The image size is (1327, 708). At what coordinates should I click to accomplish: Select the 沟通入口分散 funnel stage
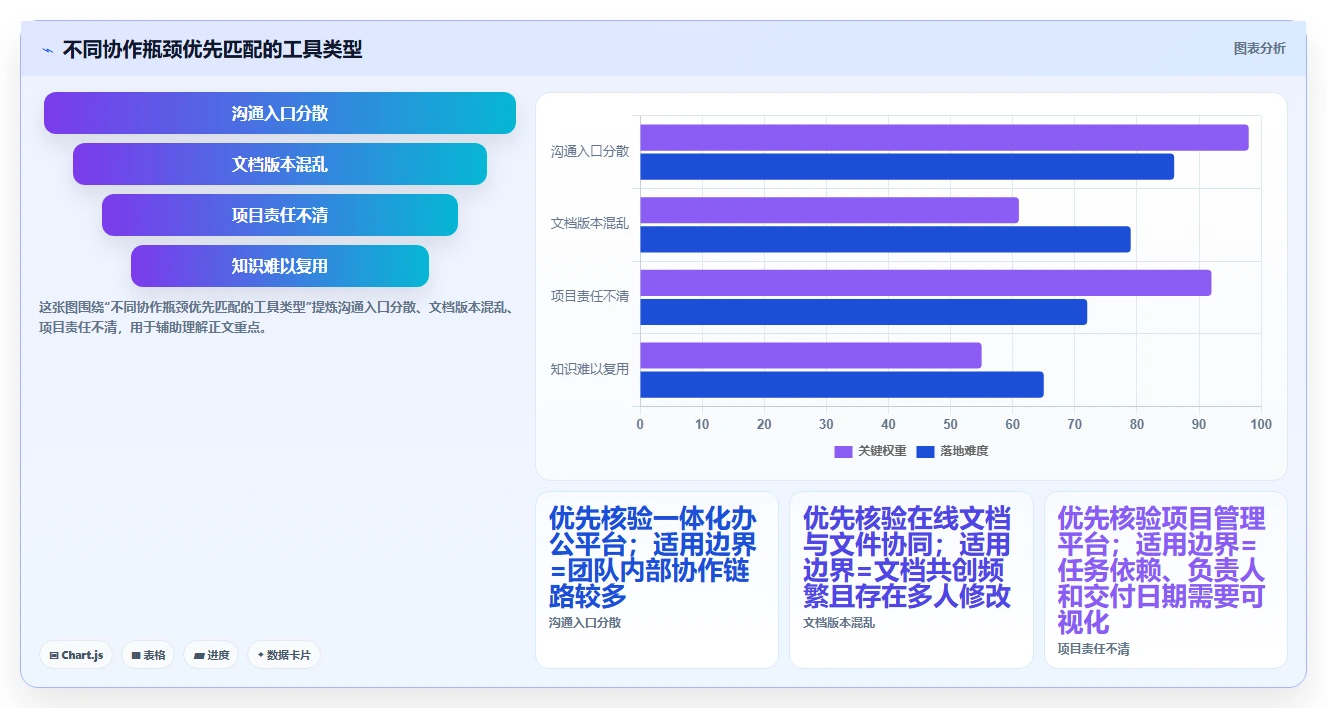click(x=280, y=113)
